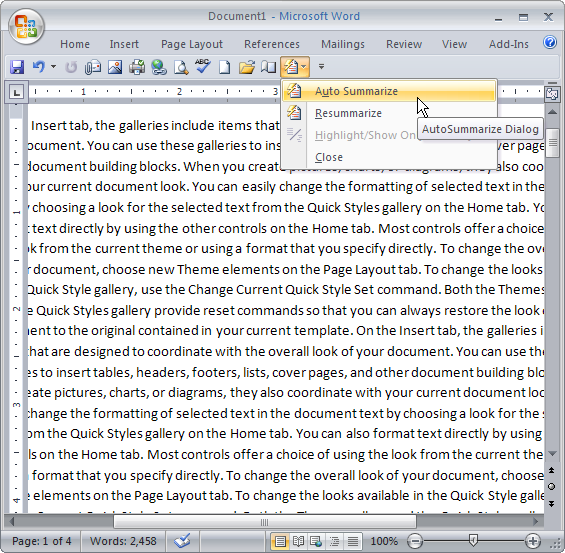The height and width of the screenshot is (553, 565).
Task: Open Print Preview magnifier icon
Action: click(x=181, y=67)
